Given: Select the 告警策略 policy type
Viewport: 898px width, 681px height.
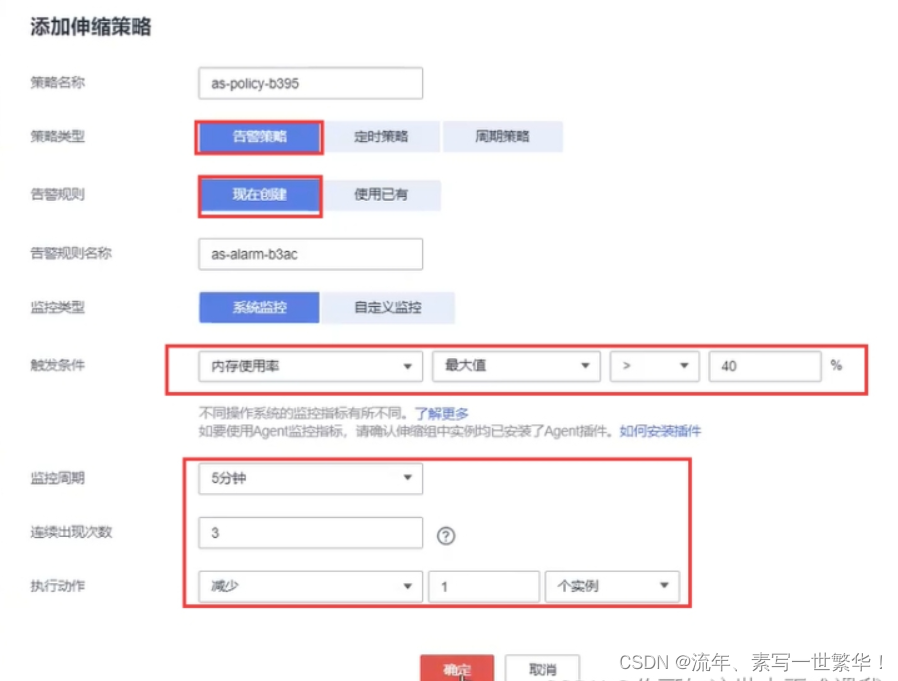Looking at the screenshot, I should pyautogui.click(x=259, y=136).
